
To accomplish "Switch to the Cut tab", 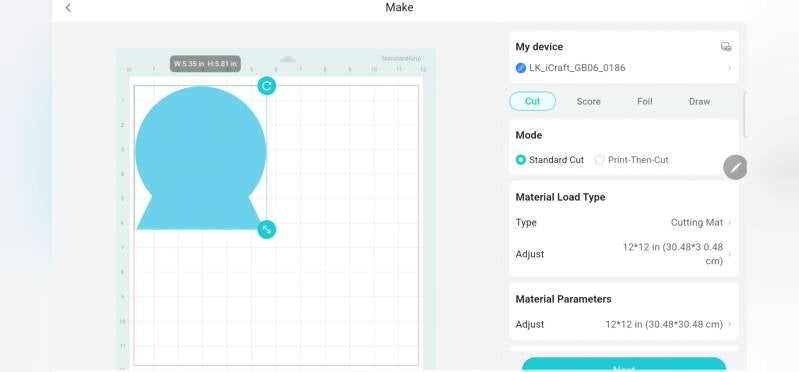I will click(532, 101).
